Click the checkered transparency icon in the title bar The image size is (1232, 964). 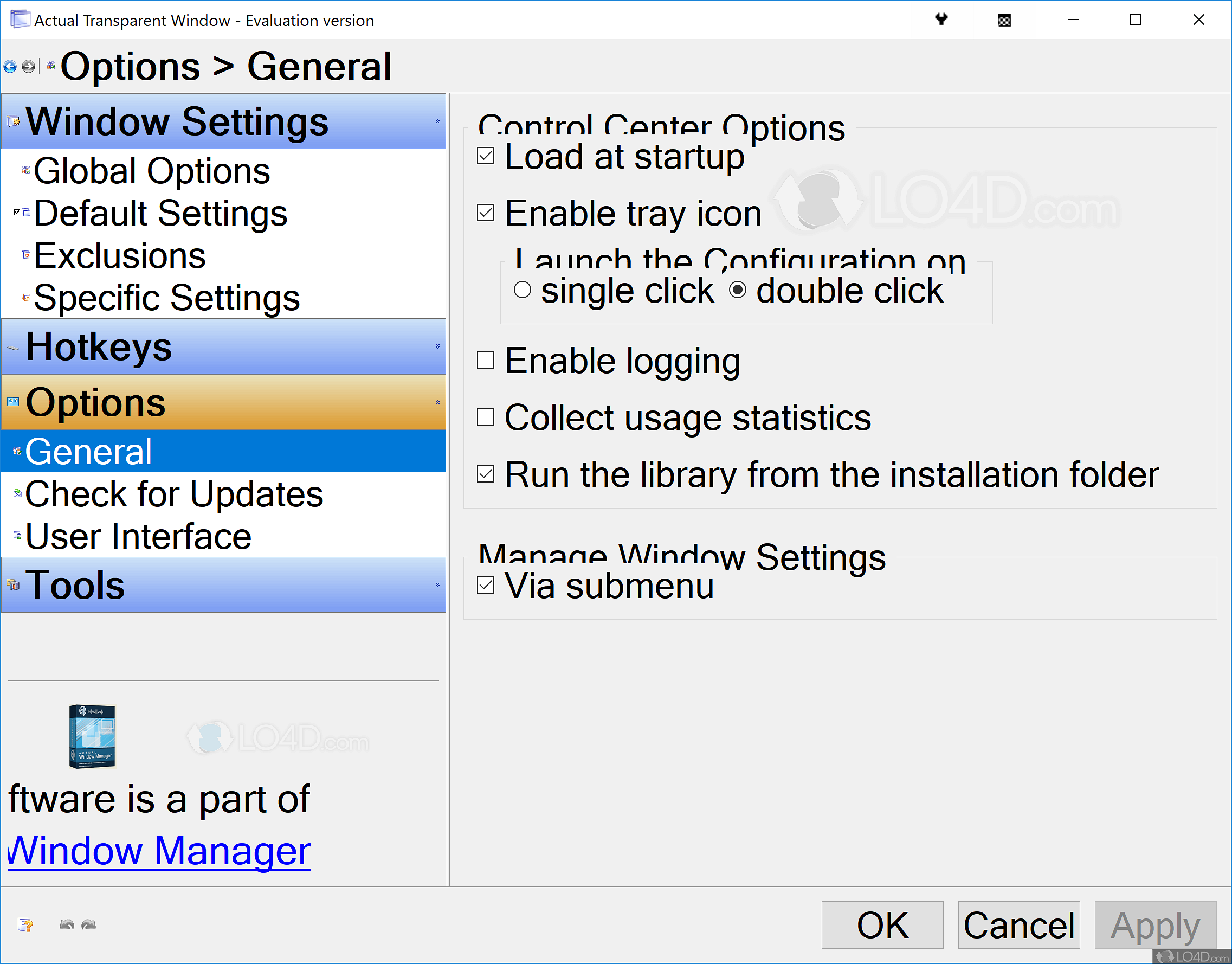point(1004,20)
